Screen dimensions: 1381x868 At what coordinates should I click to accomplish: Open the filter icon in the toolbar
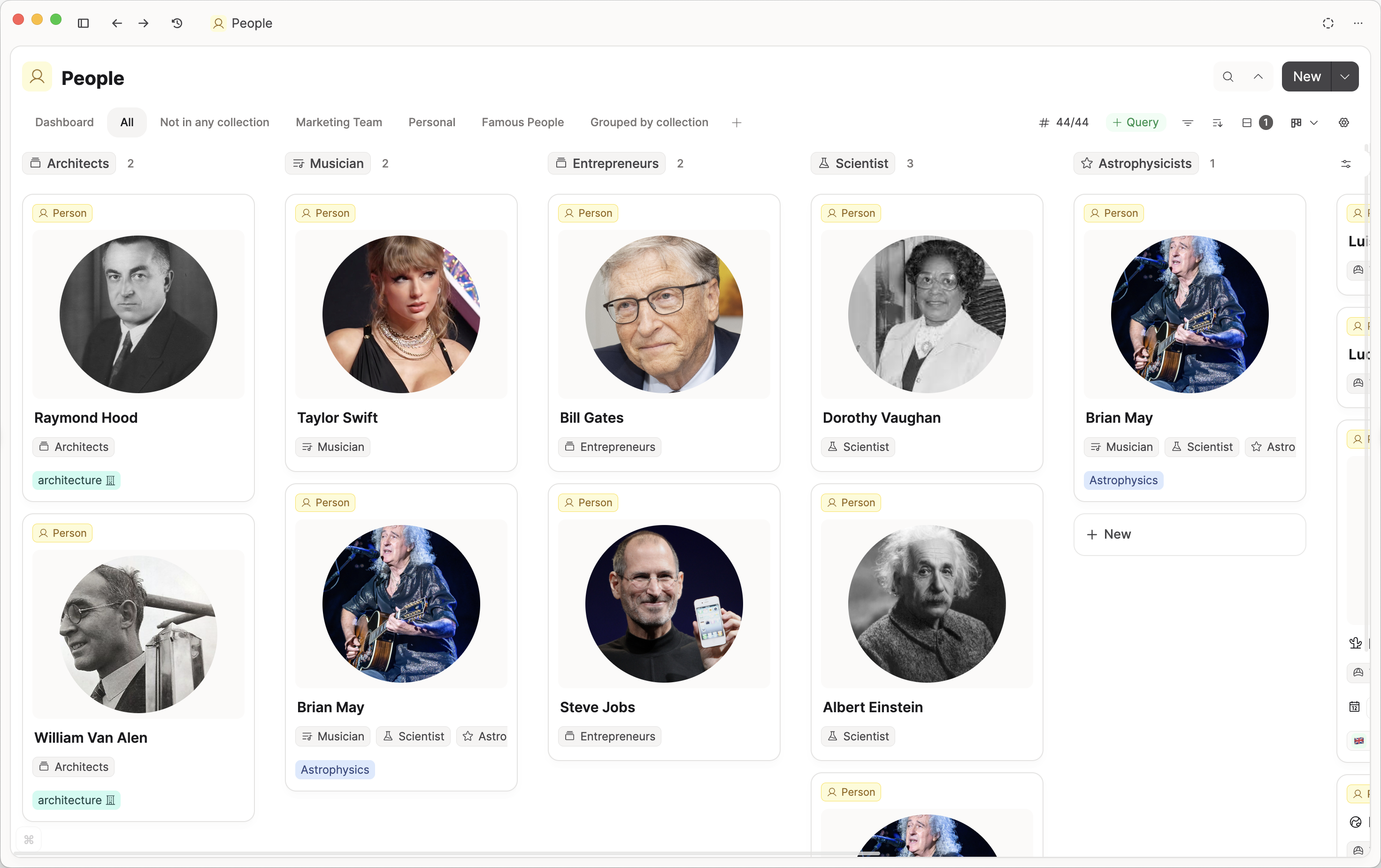click(x=1187, y=122)
